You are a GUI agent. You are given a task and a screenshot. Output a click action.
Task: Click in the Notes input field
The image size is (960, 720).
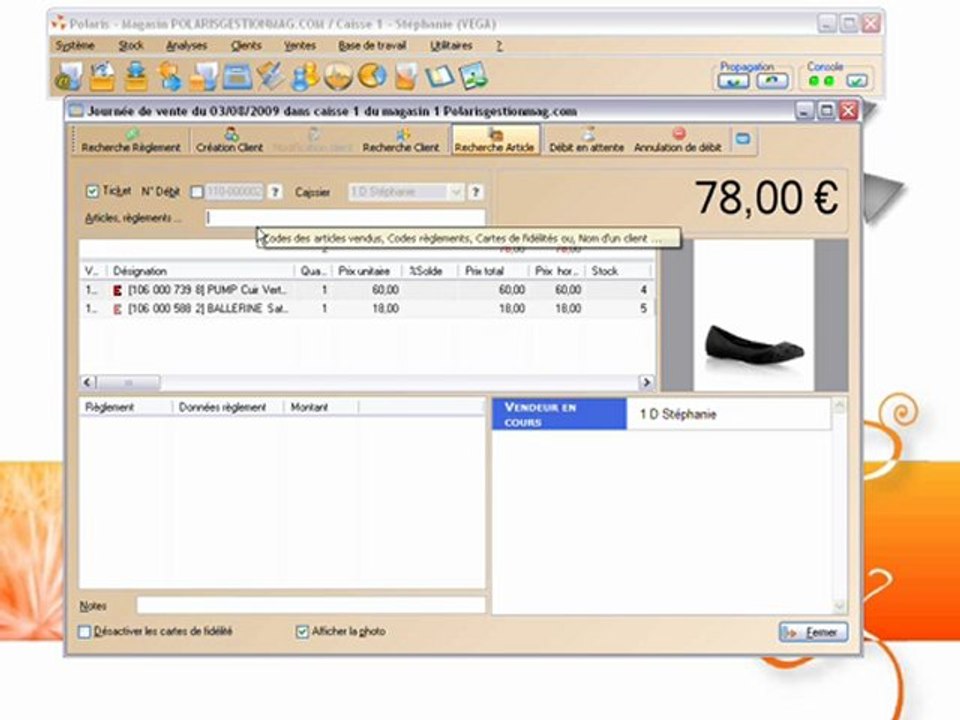point(311,606)
